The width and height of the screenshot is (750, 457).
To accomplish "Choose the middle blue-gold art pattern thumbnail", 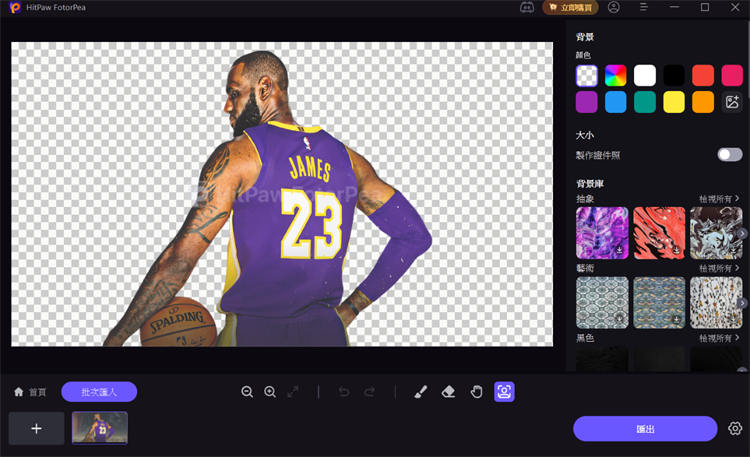I will pos(659,302).
